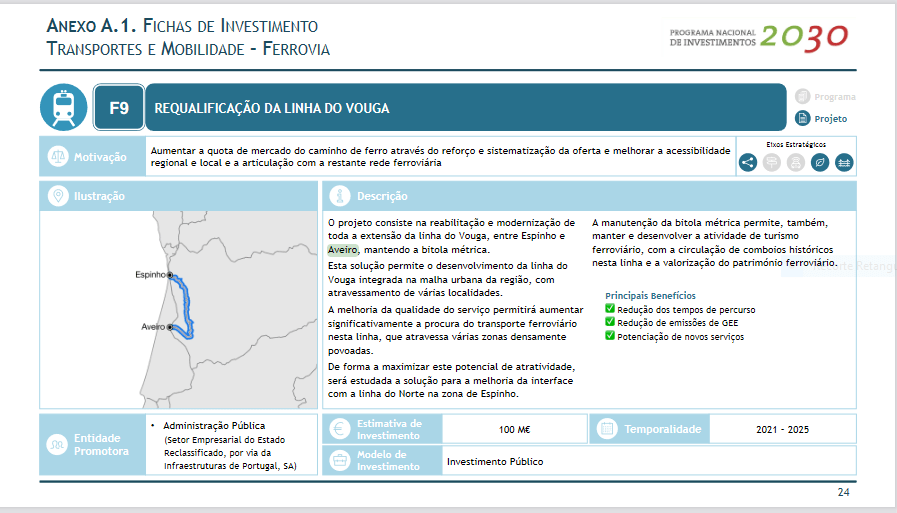Click the checkmark beside Redução dos tempos de percurso
Viewport: 897px width, 513px height.
coord(610,309)
